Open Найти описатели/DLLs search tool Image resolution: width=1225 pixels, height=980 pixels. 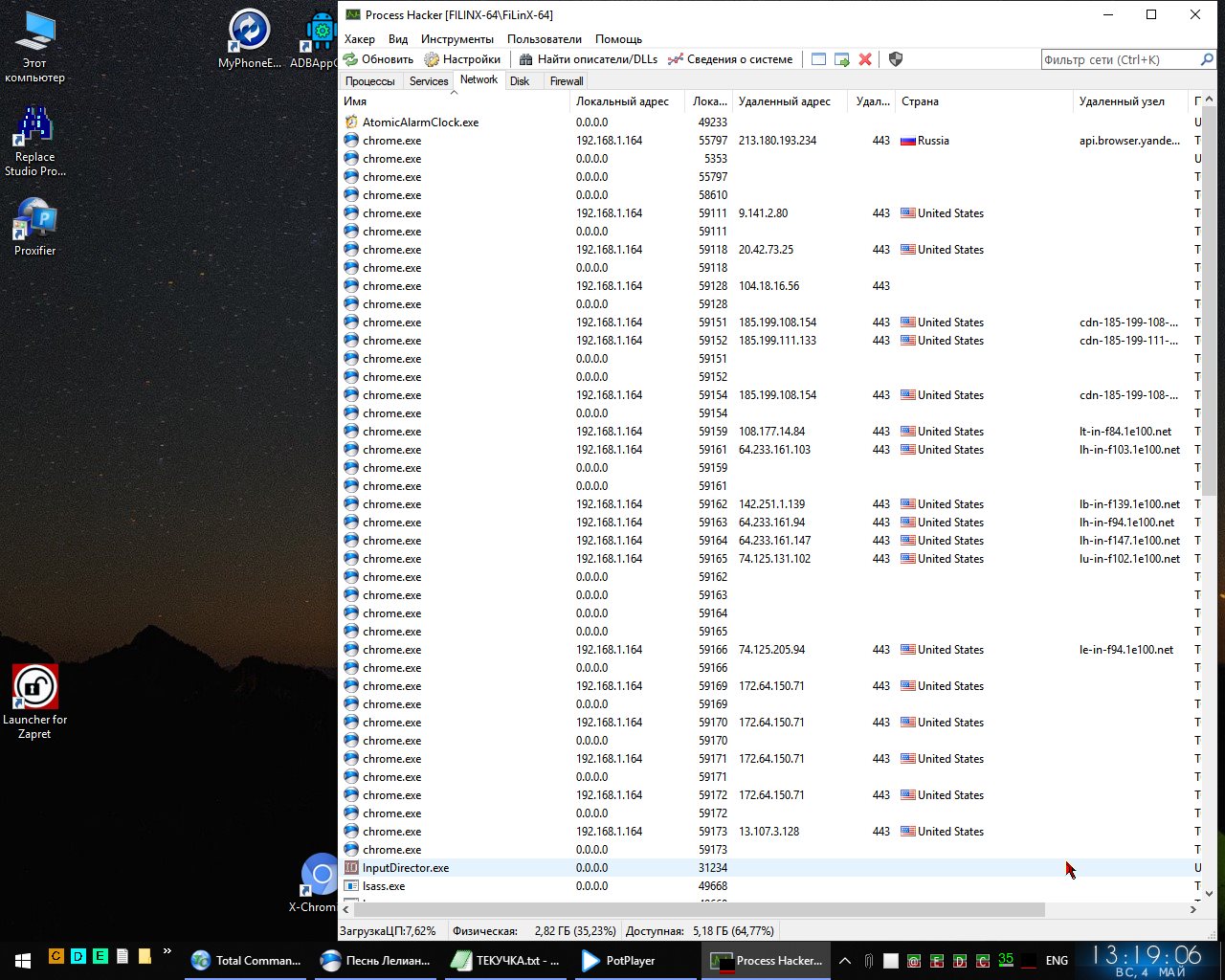(x=589, y=59)
